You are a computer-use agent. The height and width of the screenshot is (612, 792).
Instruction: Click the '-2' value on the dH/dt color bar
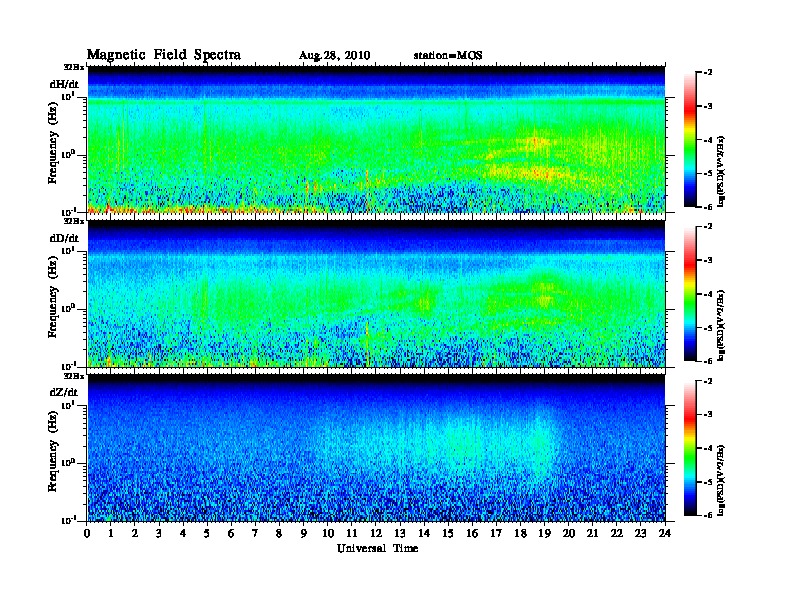(x=708, y=73)
